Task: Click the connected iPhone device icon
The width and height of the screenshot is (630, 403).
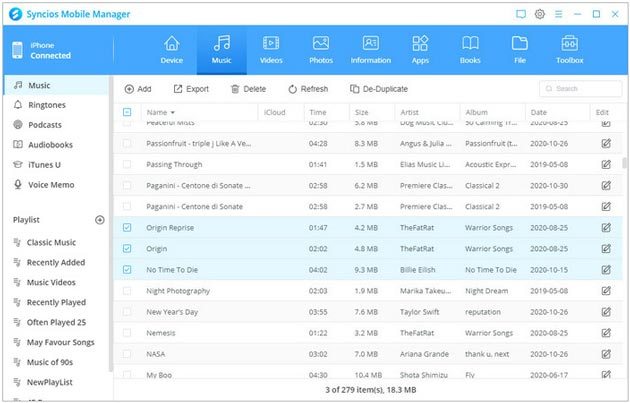Action: [17, 50]
